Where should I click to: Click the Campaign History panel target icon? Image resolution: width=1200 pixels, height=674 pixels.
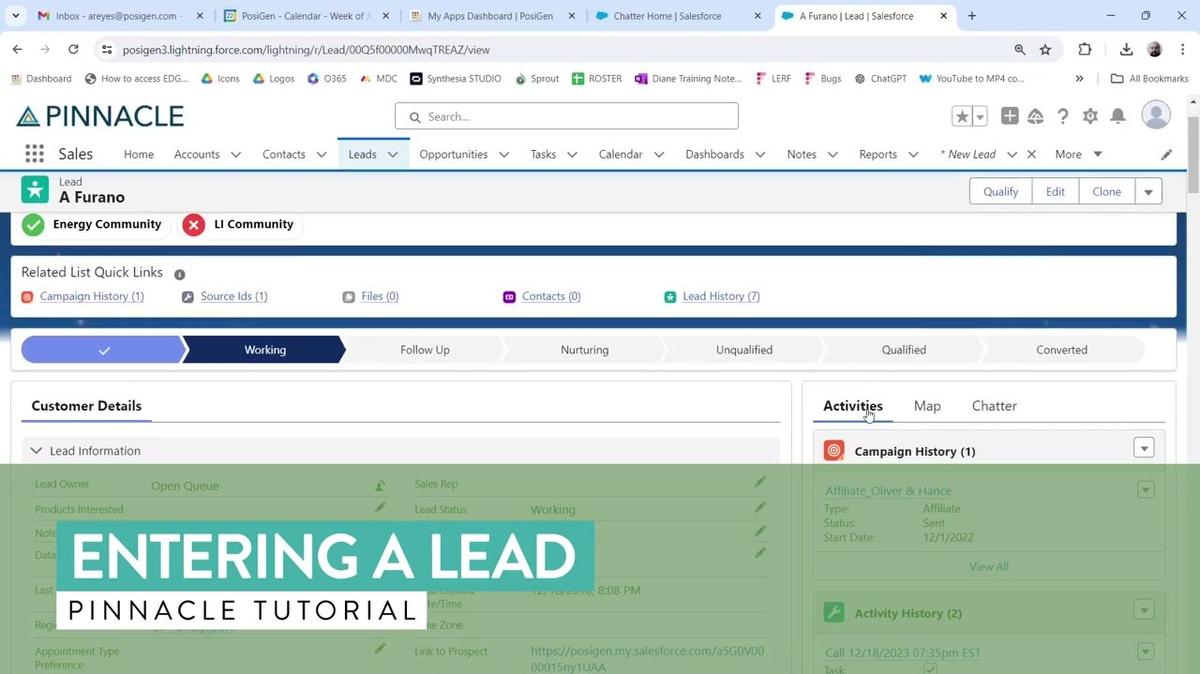pos(834,451)
